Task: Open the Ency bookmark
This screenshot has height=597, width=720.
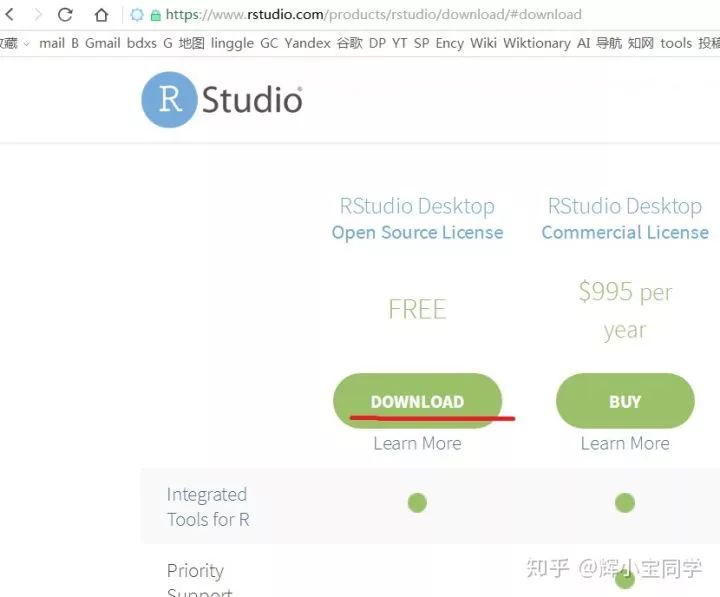Action: [x=450, y=44]
